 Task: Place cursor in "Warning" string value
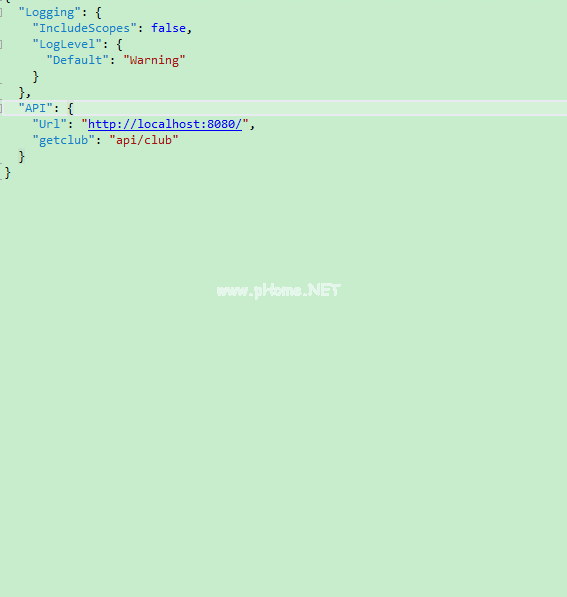(154, 61)
